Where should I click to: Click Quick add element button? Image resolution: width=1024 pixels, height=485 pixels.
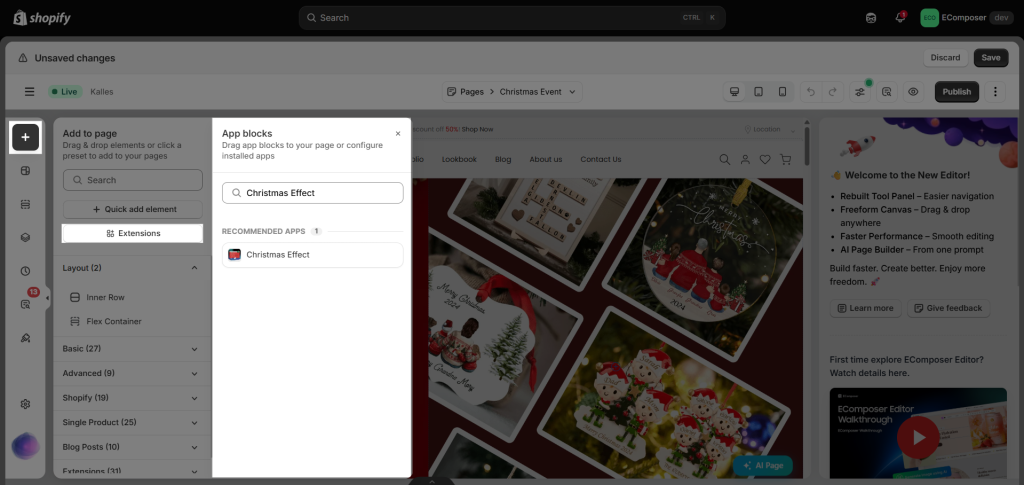click(133, 210)
